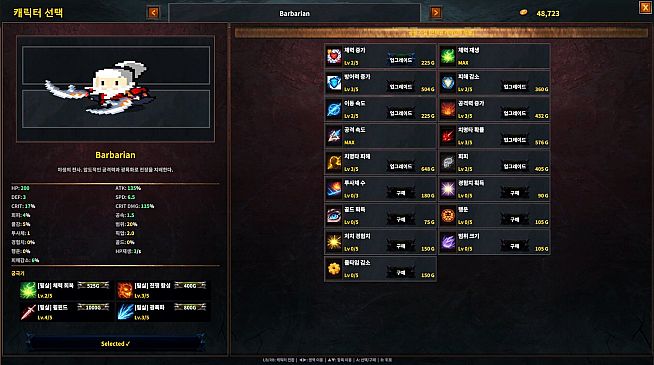Switch to next character with right arrow

click(435, 13)
